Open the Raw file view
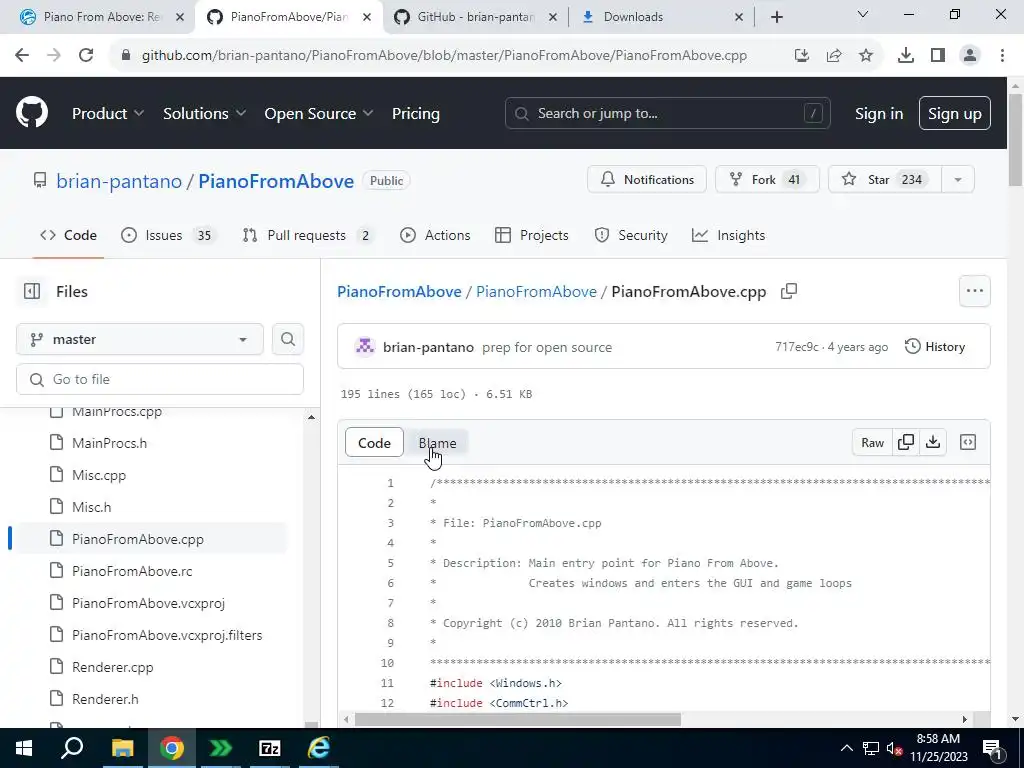 tap(872, 443)
